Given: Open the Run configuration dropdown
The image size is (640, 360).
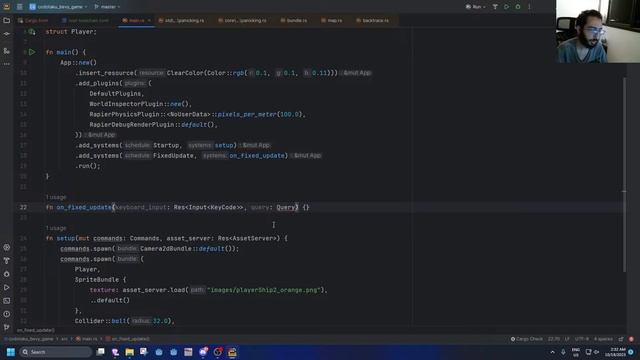Looking at the screenshot, I should [x=476, y=7].
